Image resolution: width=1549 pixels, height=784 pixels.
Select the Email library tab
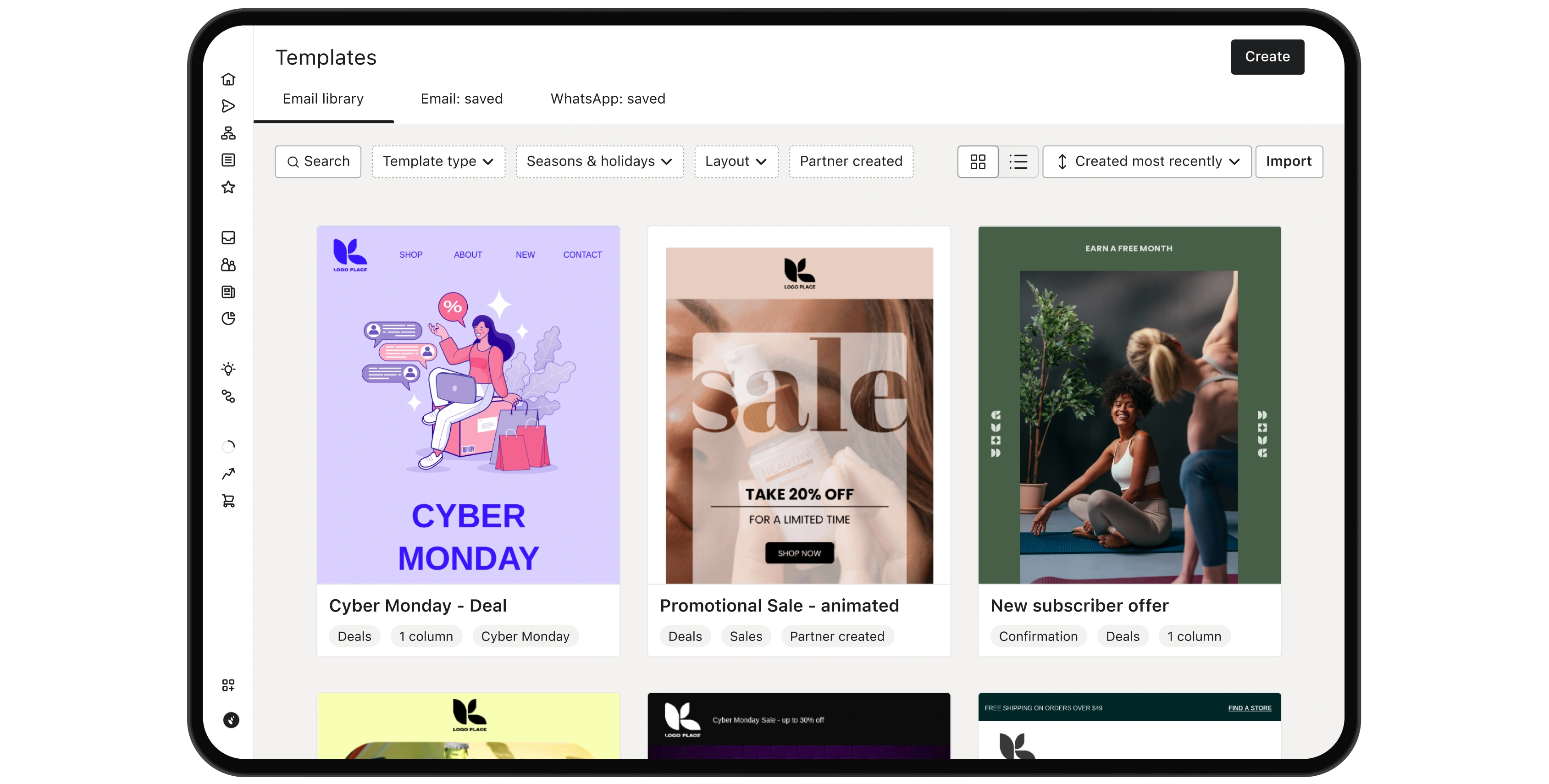coord(323,99)
